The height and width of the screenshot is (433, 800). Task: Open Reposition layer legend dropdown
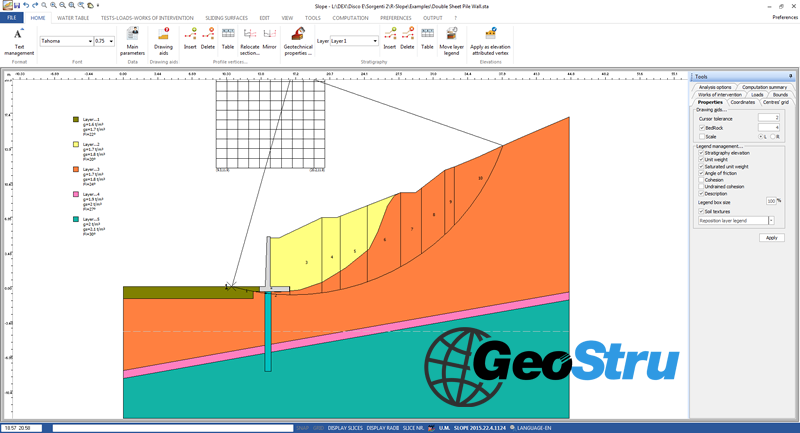pyautogui.click(x=771, y=221)
